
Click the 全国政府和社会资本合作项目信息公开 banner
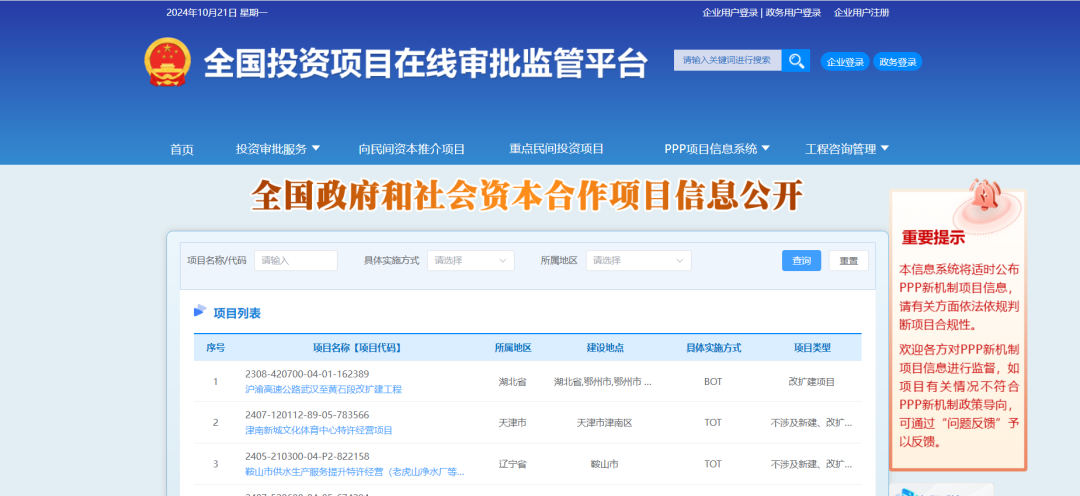pyautogui.click(x=527, y=195)
